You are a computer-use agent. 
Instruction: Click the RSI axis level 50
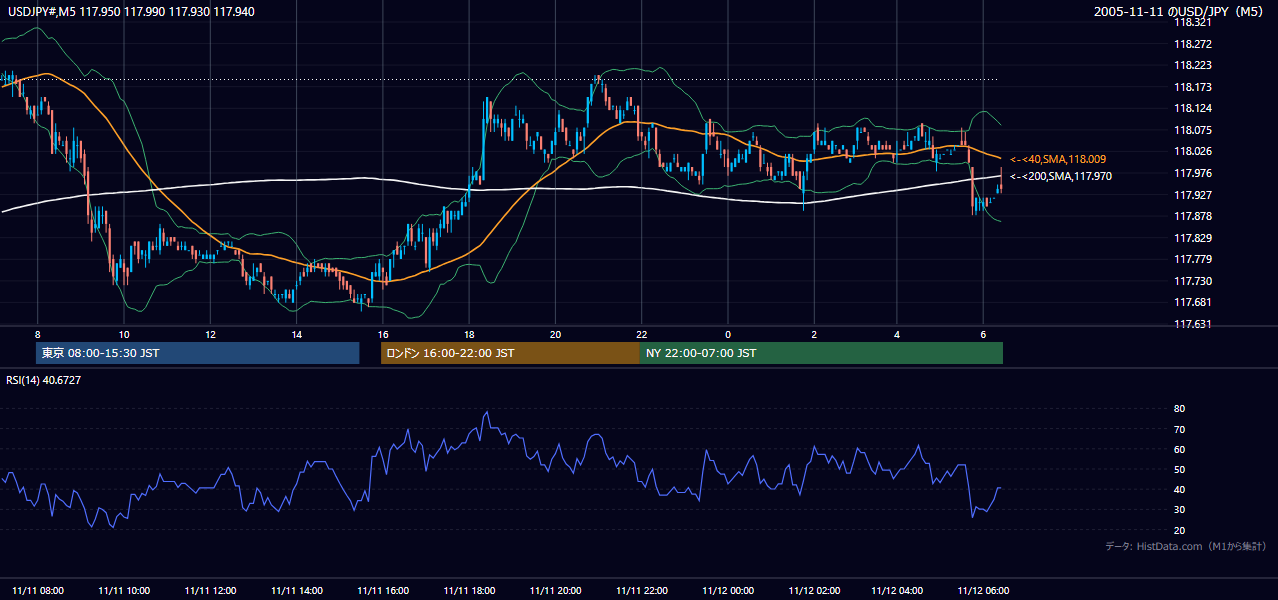[1179, 469]
